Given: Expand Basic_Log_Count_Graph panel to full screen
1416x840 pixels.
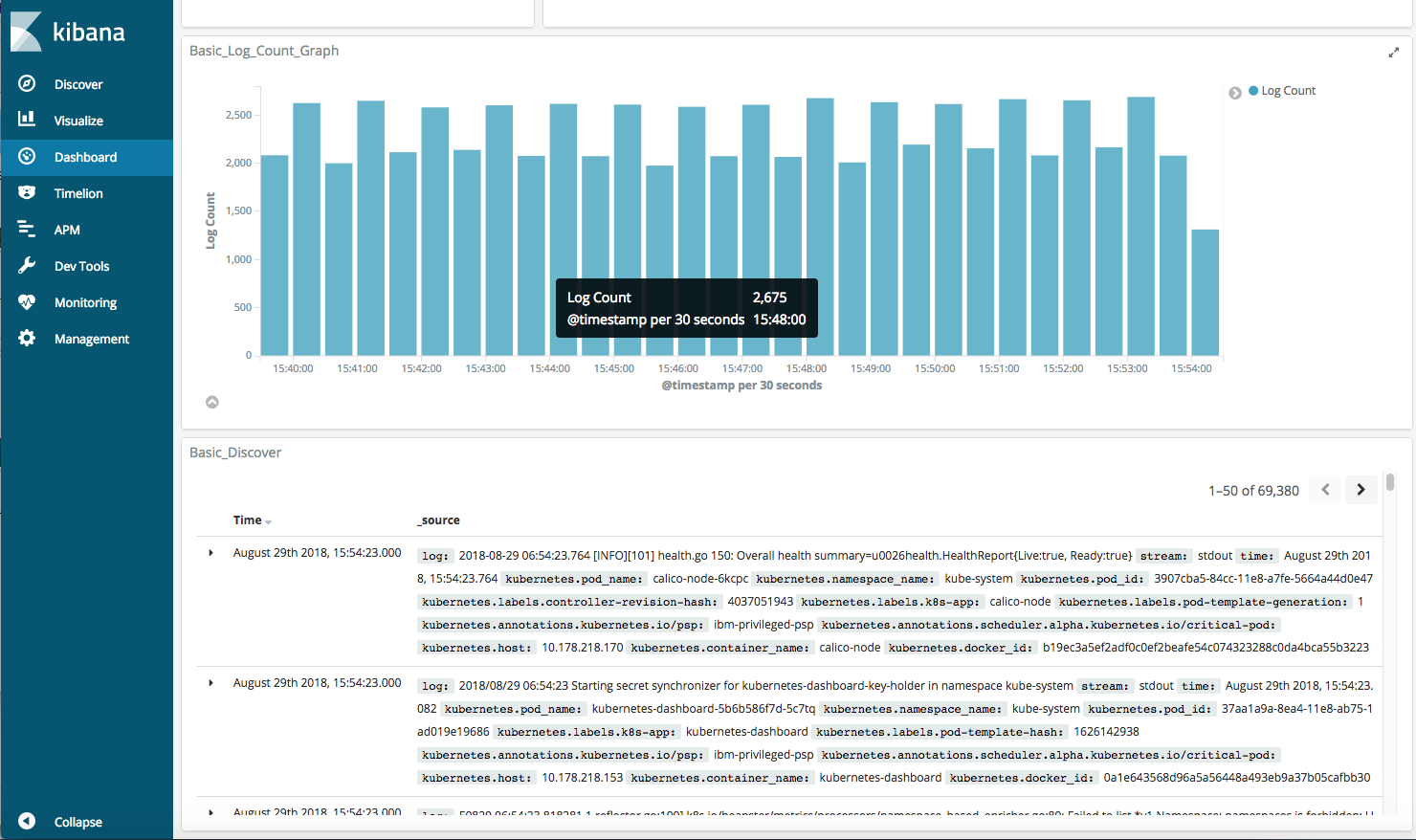Looking at the screenshot, I should pyautogui.click(x=1394, y=53).
